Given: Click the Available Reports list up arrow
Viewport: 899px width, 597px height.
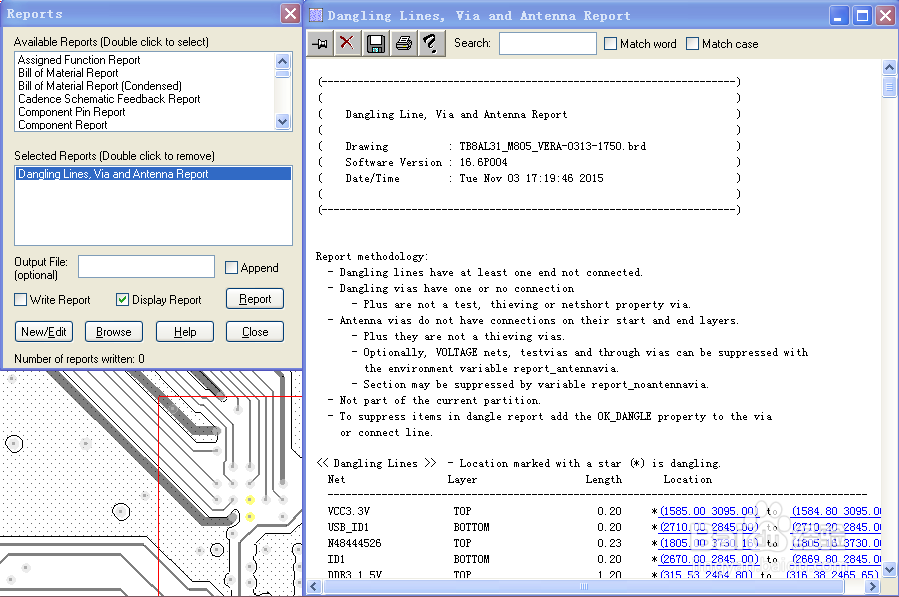Looking at the screenshot, I should click(x=283, y=61).
